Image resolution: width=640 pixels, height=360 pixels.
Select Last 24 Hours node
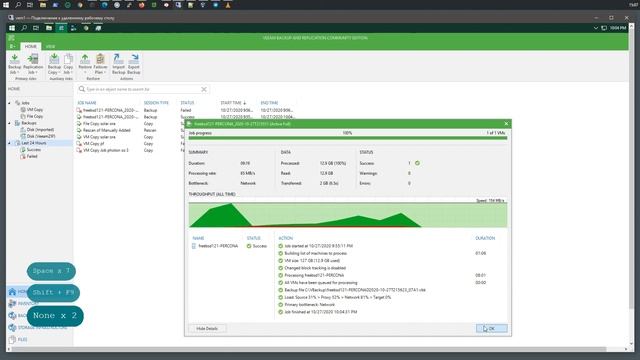coord(33,143)
